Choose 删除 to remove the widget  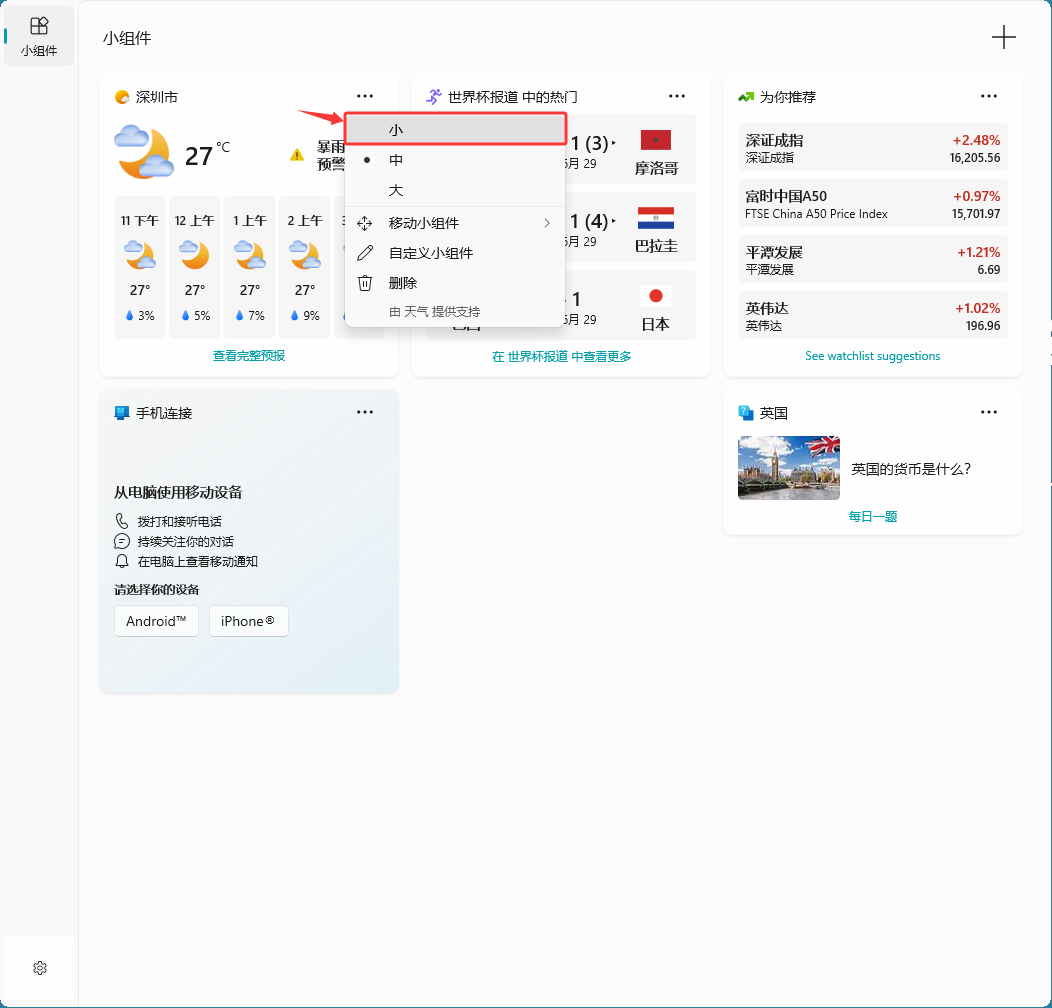(x=456, y=283)
